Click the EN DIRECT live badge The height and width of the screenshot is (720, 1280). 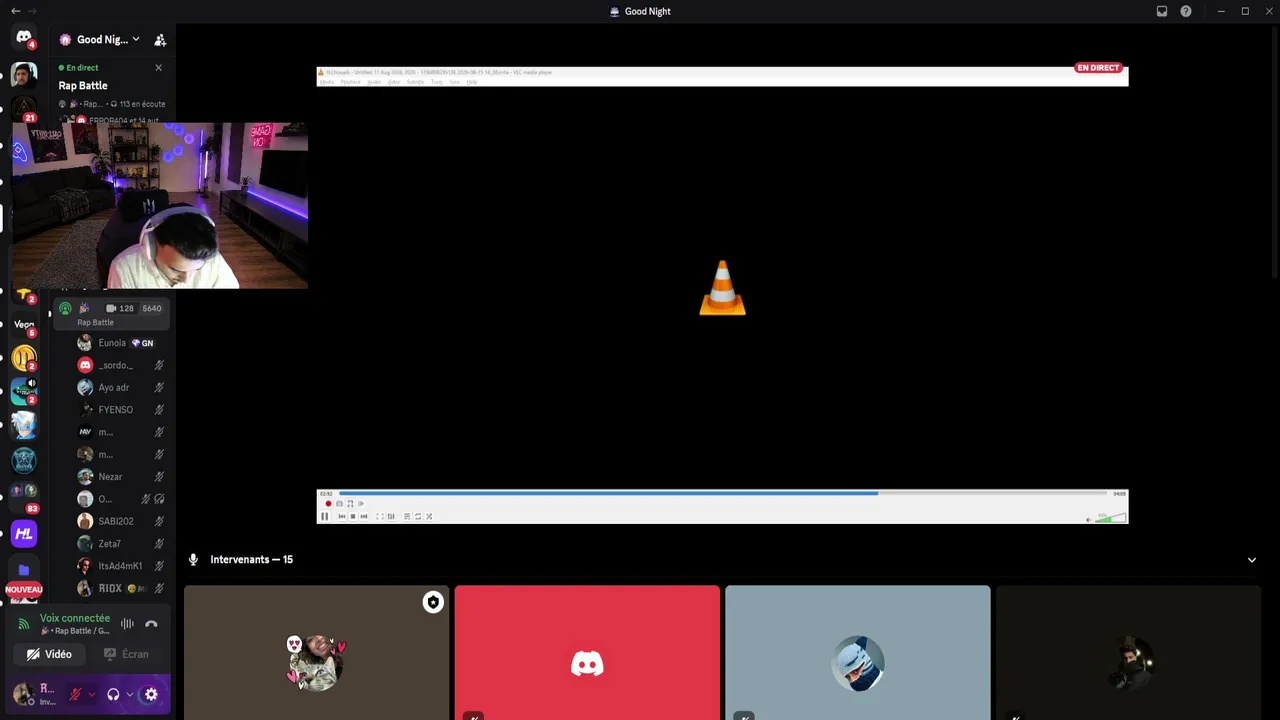pyautogui.click(x=1098, y=68)
